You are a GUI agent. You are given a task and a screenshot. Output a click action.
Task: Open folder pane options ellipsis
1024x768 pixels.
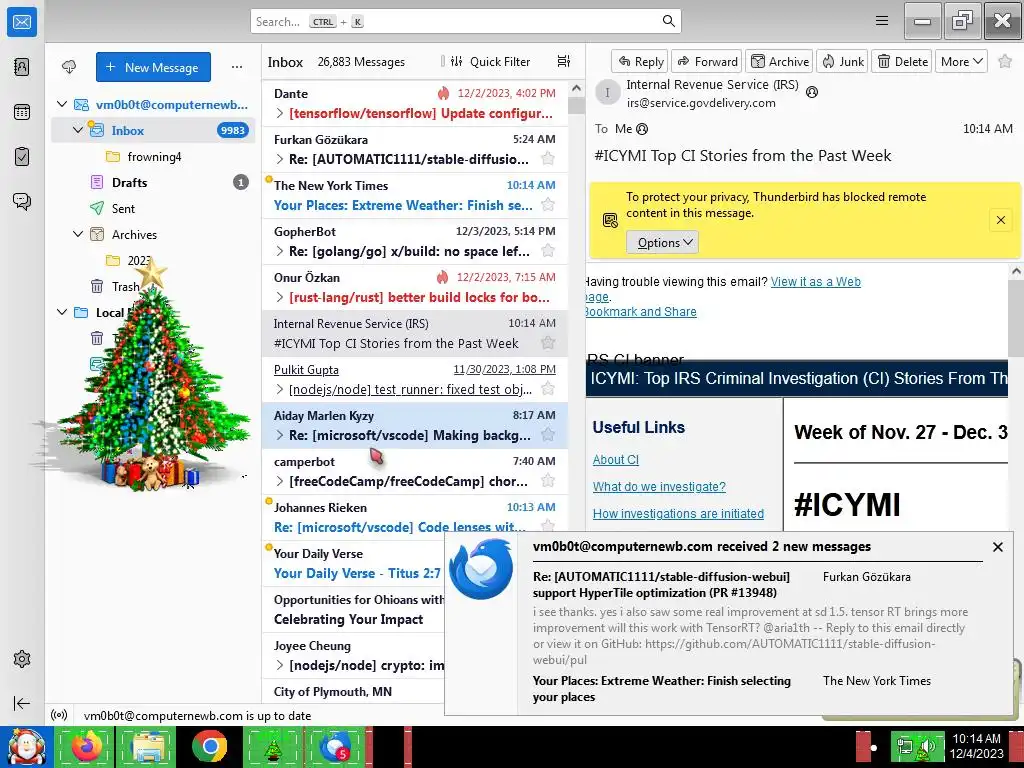[237, 67]
